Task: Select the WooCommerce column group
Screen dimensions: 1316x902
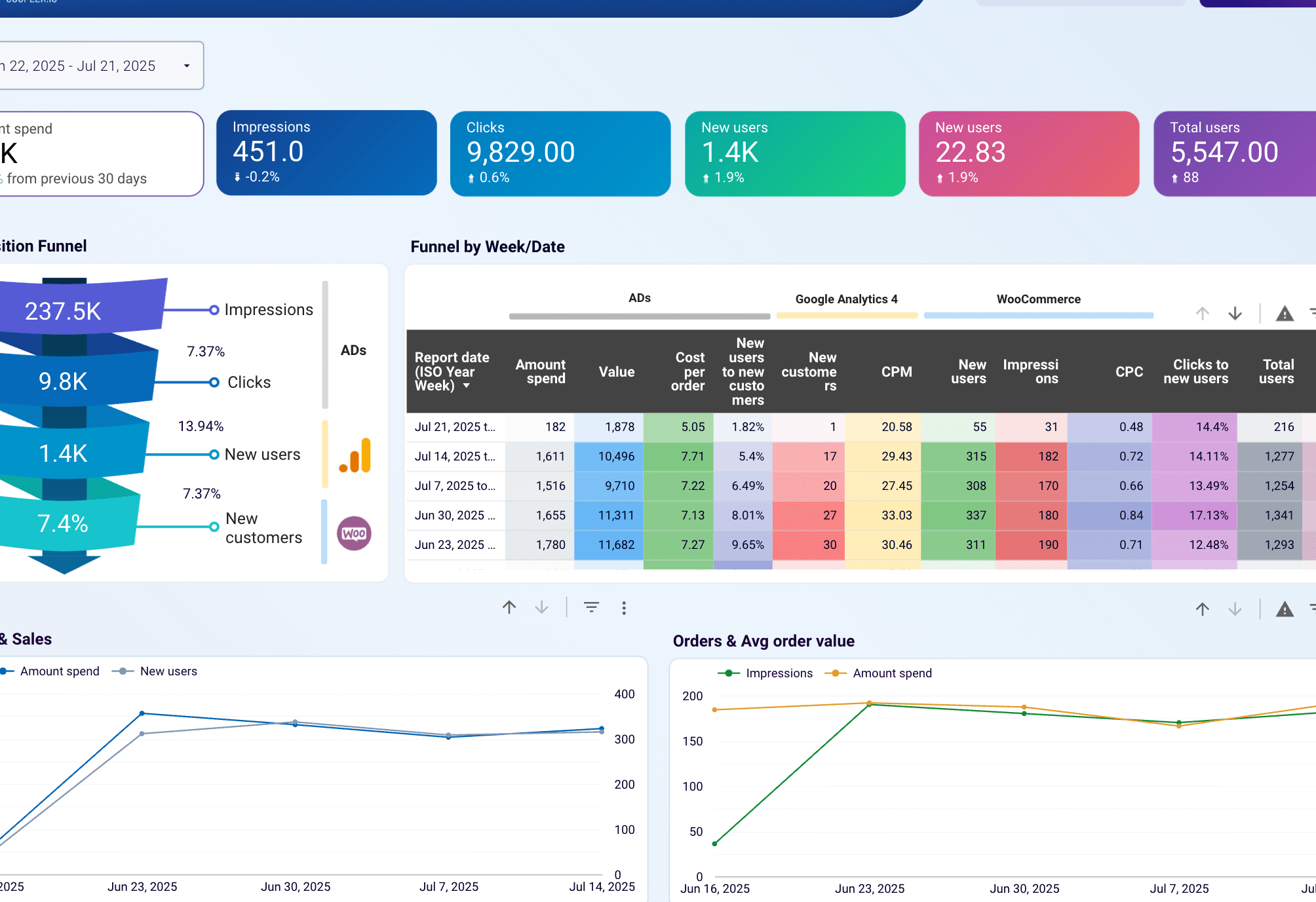Action: 1039,299
